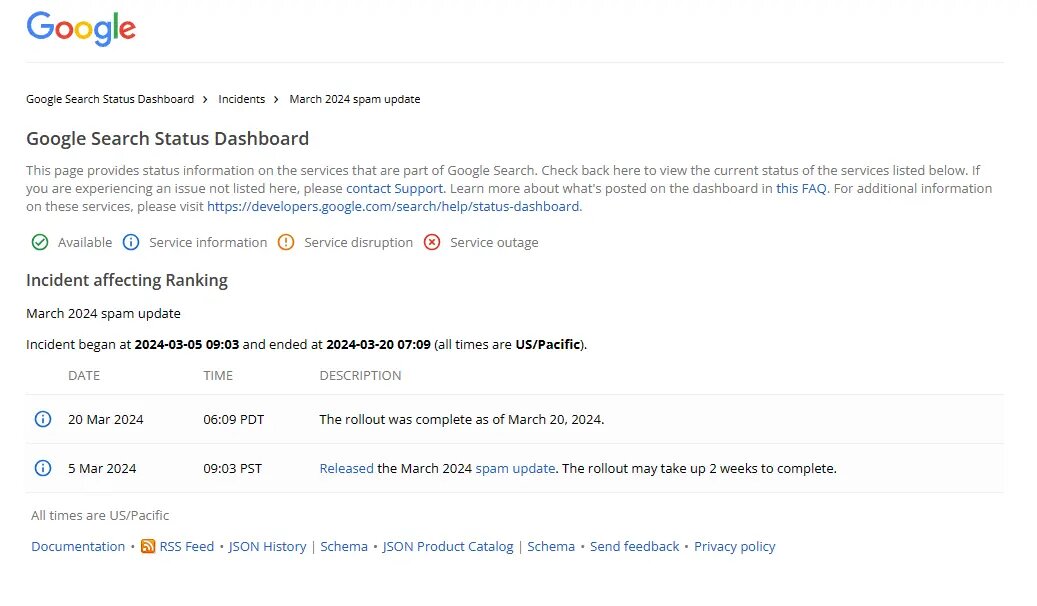Open the Documentation footer link
The height and width of the screenshot is (606, 1037).
pyautogui.click(x=78, y=546)
